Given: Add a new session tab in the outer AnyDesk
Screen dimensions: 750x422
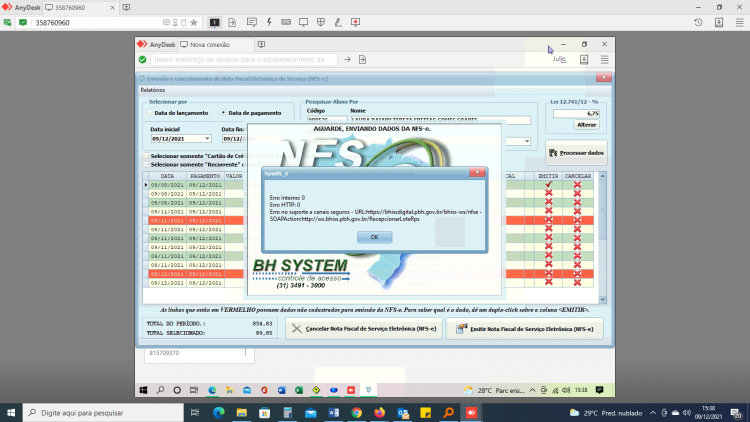Looking at the screenshot, I should coord(126,8).
